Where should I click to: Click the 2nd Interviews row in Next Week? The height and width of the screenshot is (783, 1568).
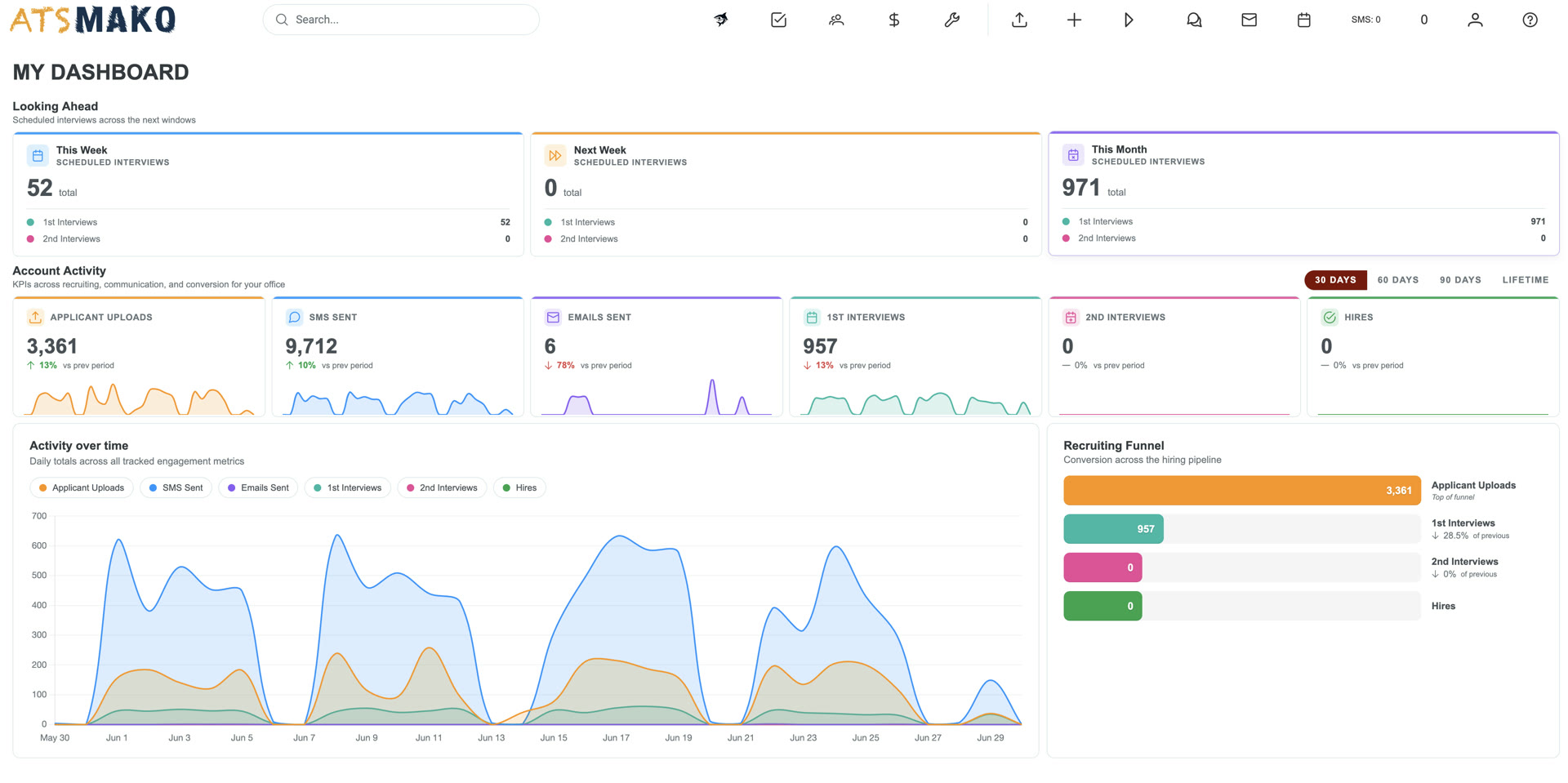click(x=786, y=239)
